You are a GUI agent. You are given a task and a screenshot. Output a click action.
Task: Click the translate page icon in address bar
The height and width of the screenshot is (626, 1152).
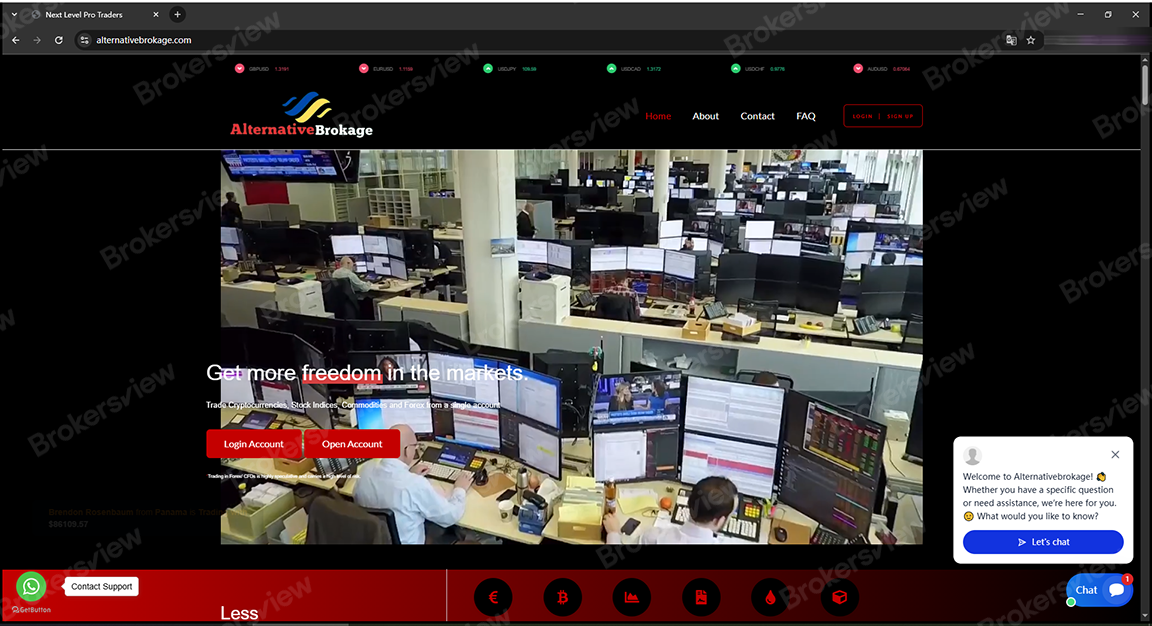pos(1011,40)
